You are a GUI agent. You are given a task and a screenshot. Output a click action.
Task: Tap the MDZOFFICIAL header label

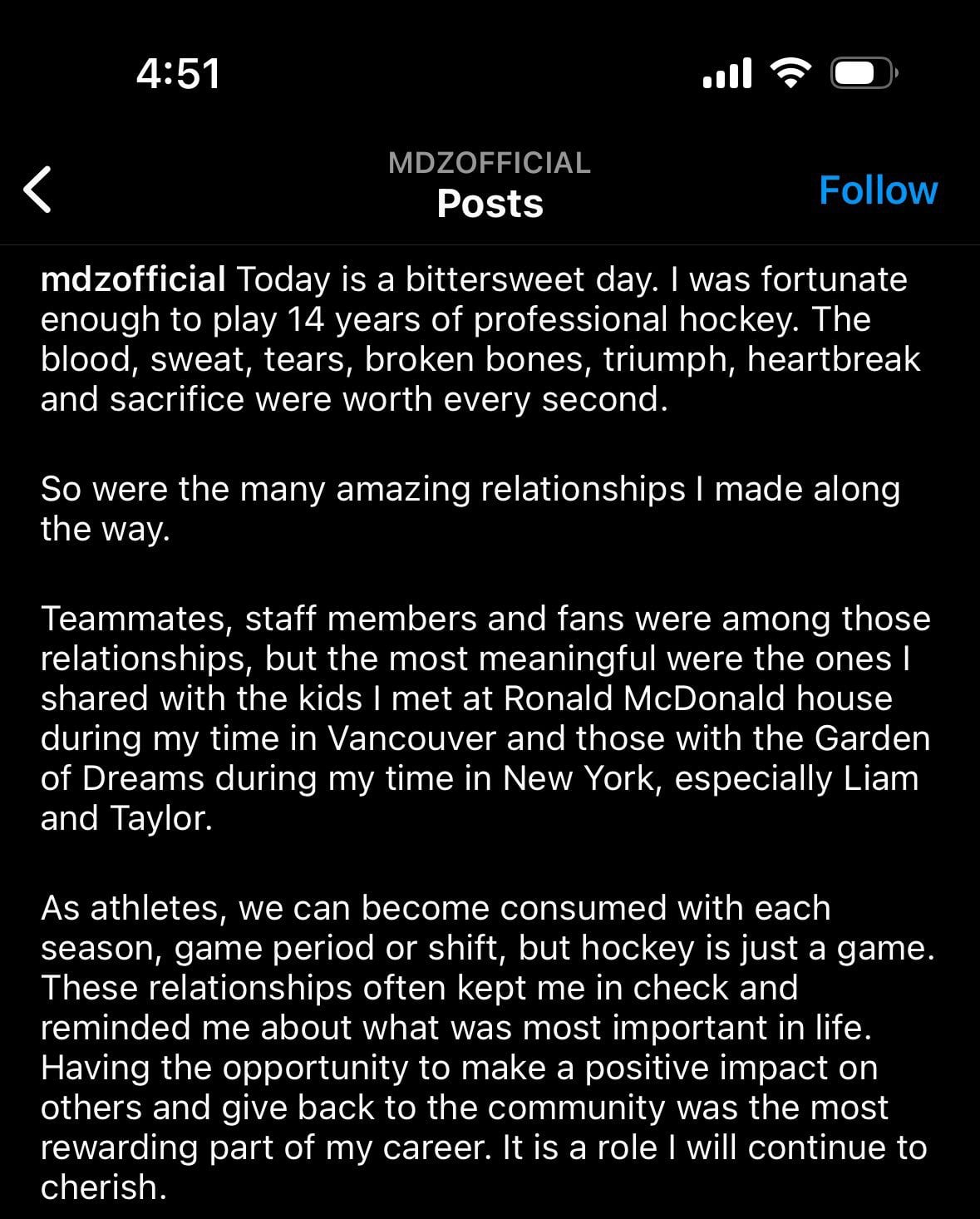pos(489,163)
